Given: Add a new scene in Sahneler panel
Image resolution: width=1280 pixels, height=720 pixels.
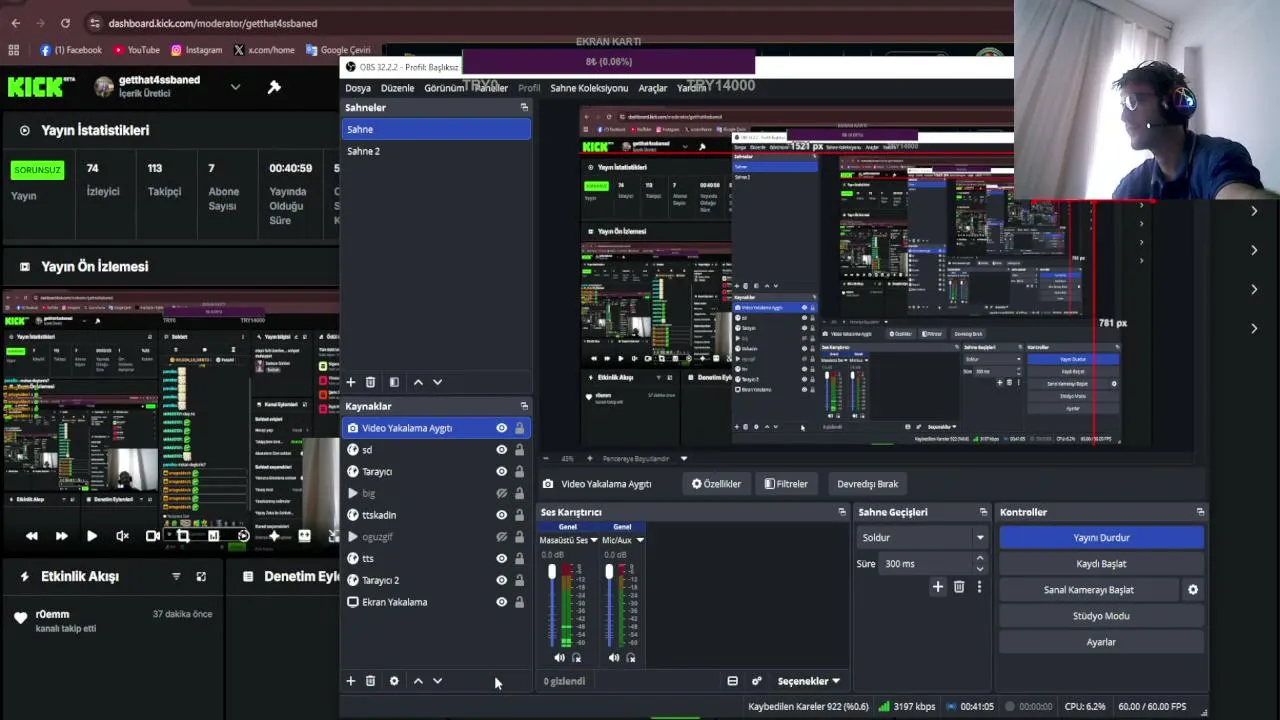Looking at the screenshot, I should coord(350,382).
